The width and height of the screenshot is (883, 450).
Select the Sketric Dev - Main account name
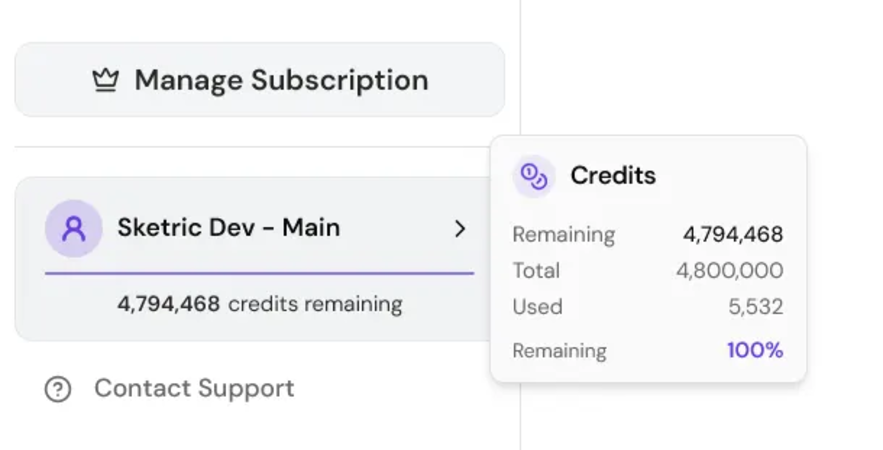point(229,228)
